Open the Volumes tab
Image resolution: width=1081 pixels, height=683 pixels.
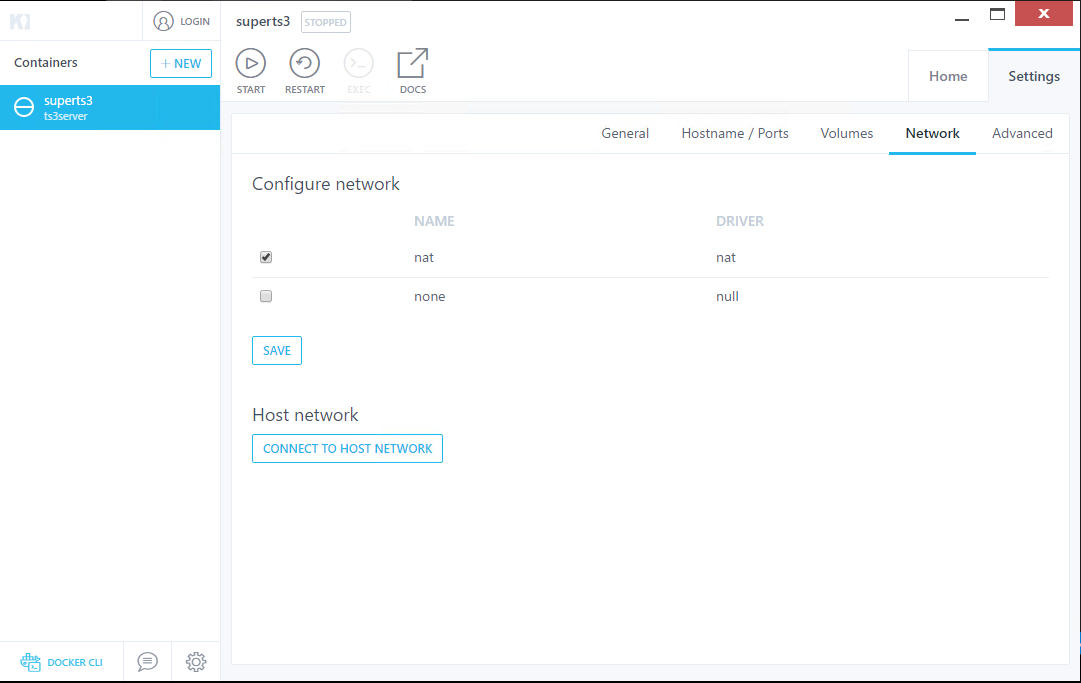tap(847, 134)
